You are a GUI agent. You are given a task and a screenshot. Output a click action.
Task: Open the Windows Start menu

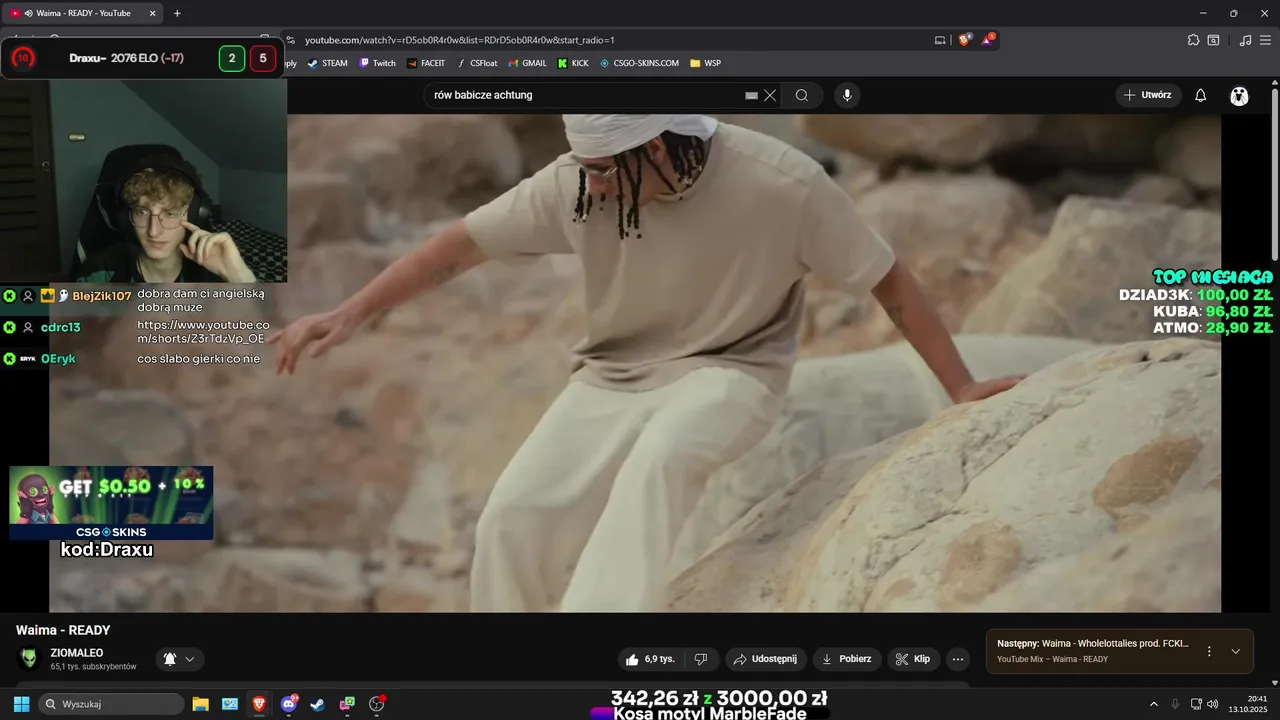pyautogui.click(x=21, y=704)
